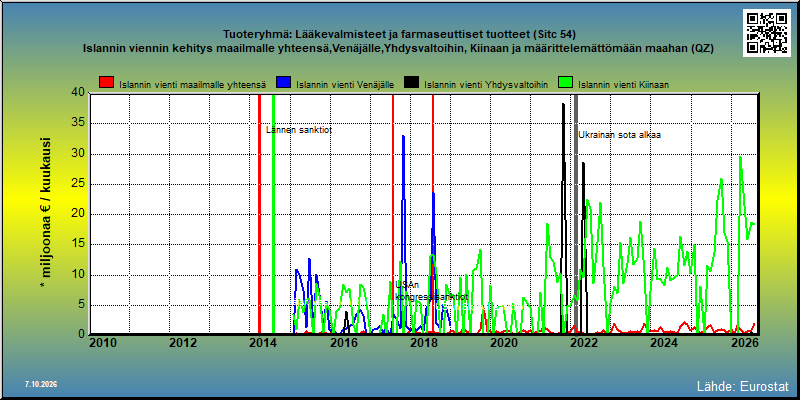
Task: Click the x-axis label 2026
Action: click(743, 343)
